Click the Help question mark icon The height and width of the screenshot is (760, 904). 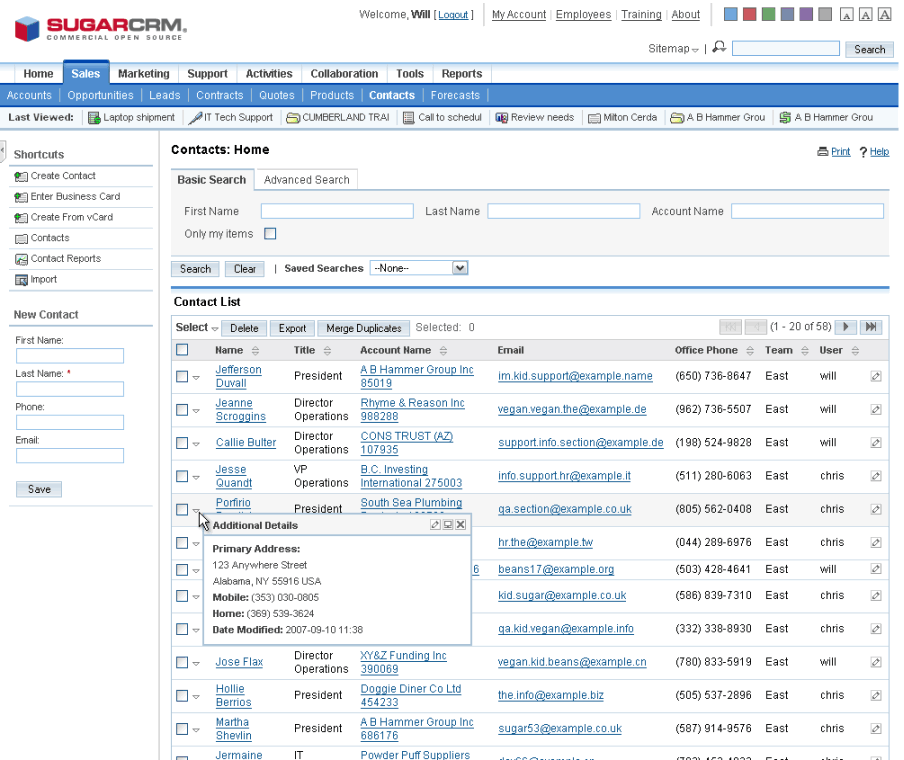pos(863,152)
